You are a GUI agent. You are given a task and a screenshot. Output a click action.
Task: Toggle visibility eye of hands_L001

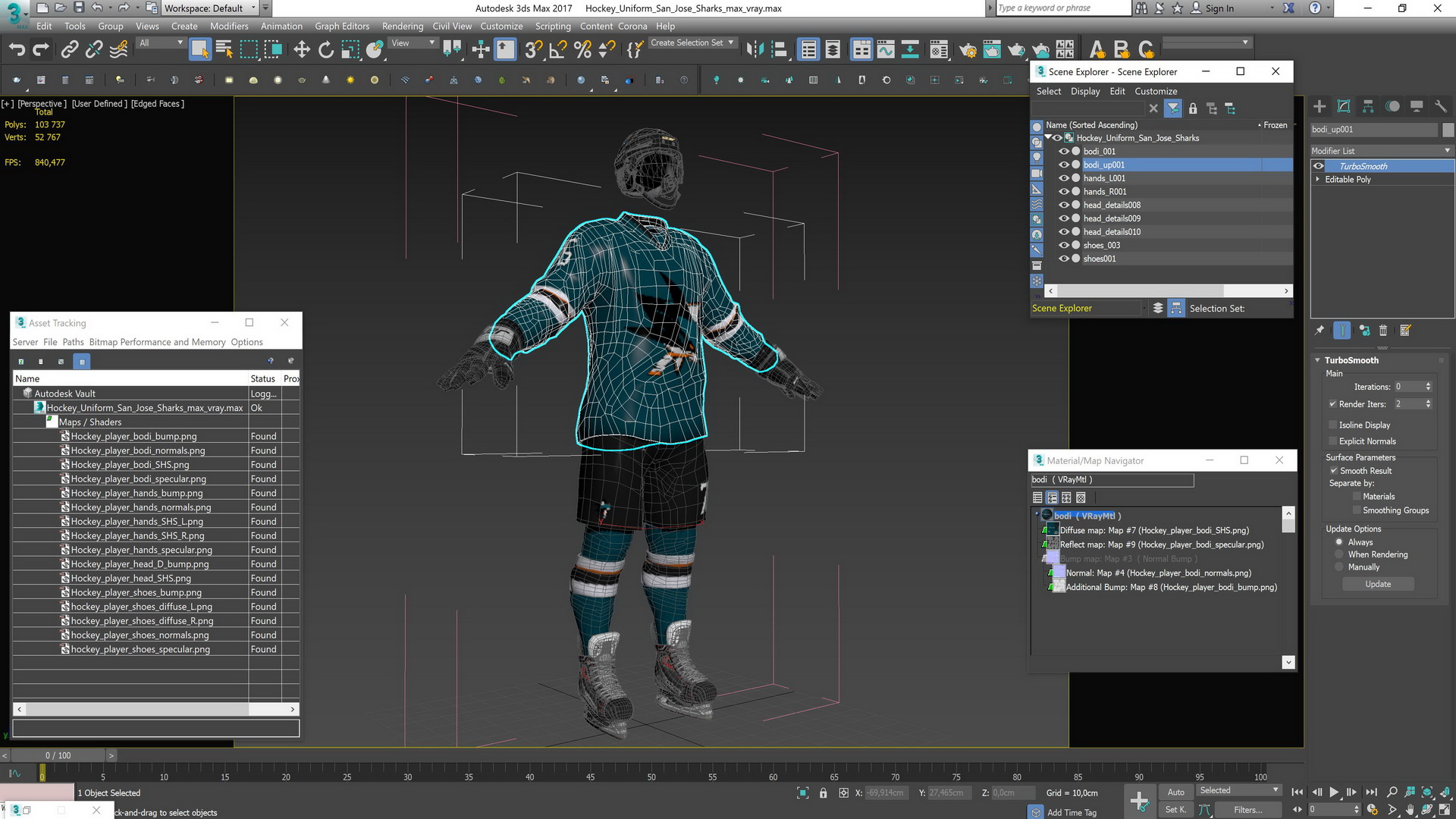[x=1064, y=178]
